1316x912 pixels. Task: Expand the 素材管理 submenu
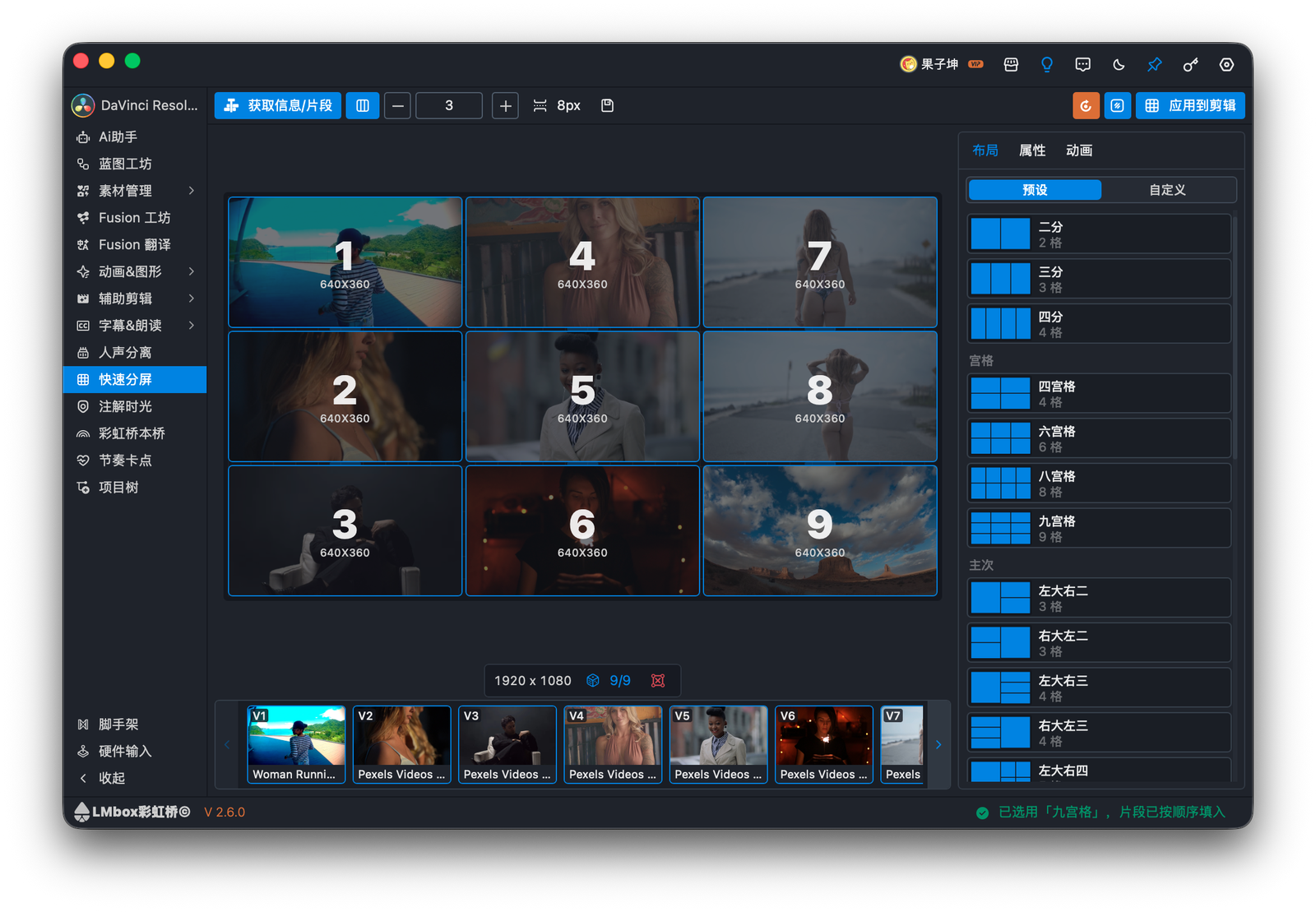tap(191, 191)
